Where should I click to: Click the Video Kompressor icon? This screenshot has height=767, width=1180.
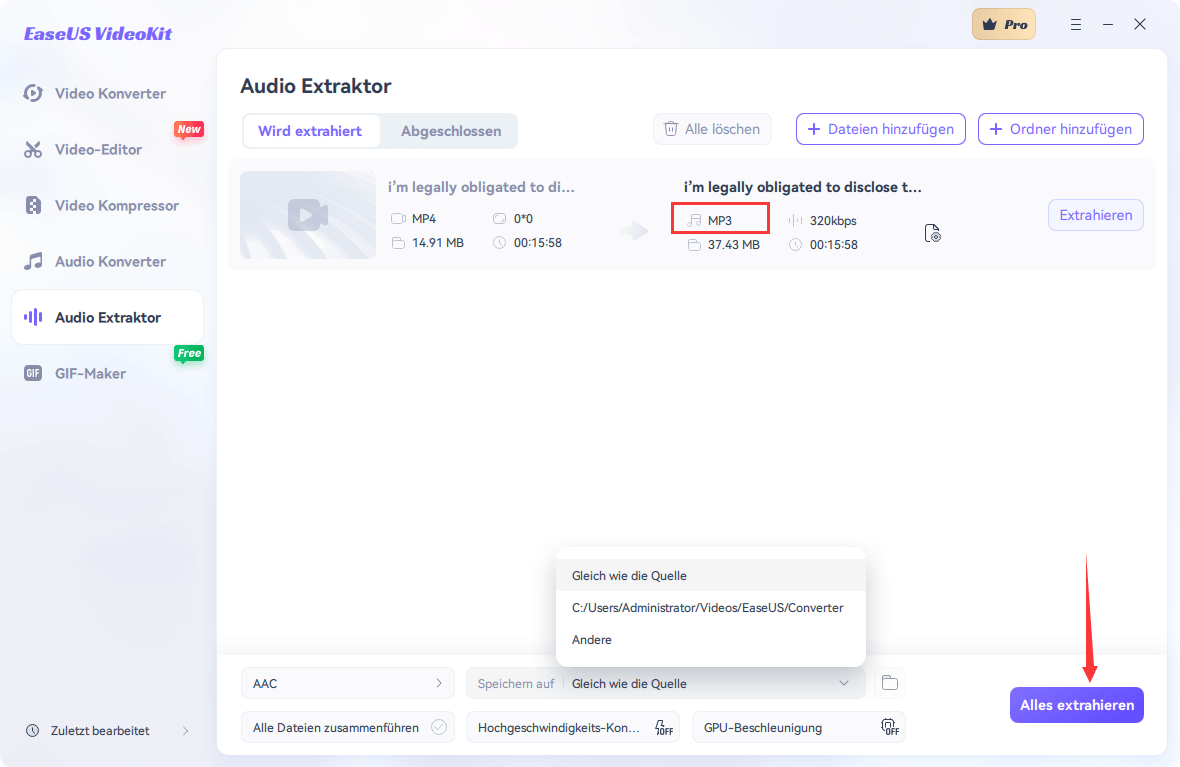[32, 205]
